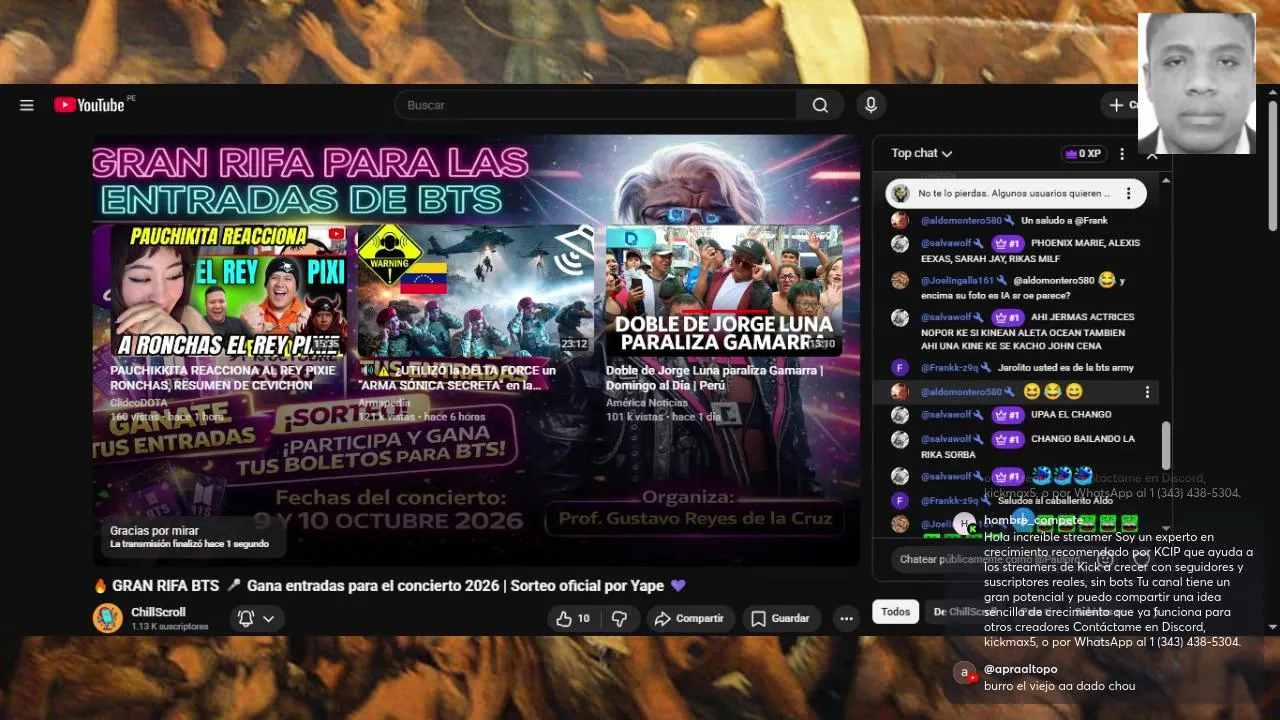The width and height of the screenshot is (1280, 720).
Task: Open chat options three-dot menu beside XP
Action: coord(1122,154)
